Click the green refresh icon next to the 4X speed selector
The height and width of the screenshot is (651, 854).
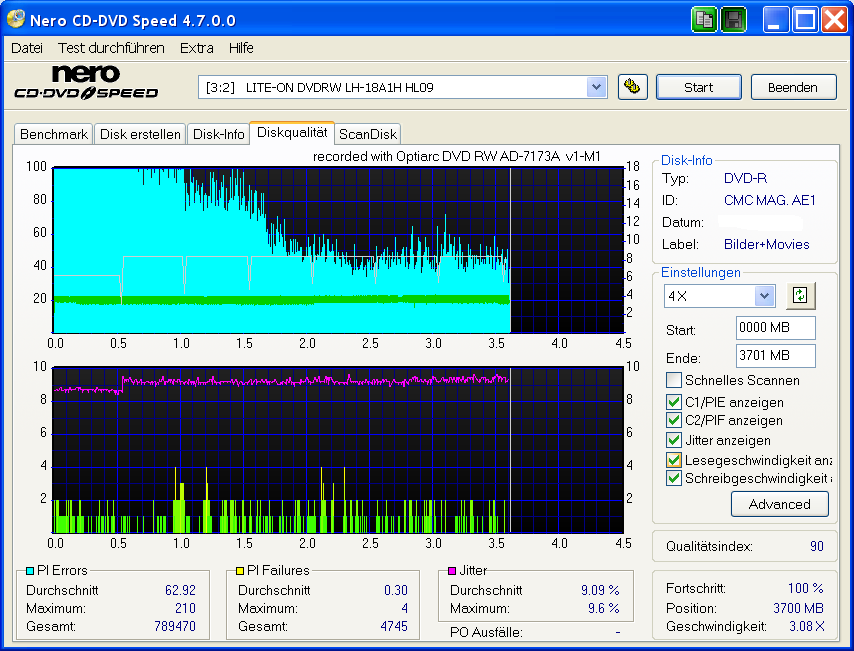point(801,296)
